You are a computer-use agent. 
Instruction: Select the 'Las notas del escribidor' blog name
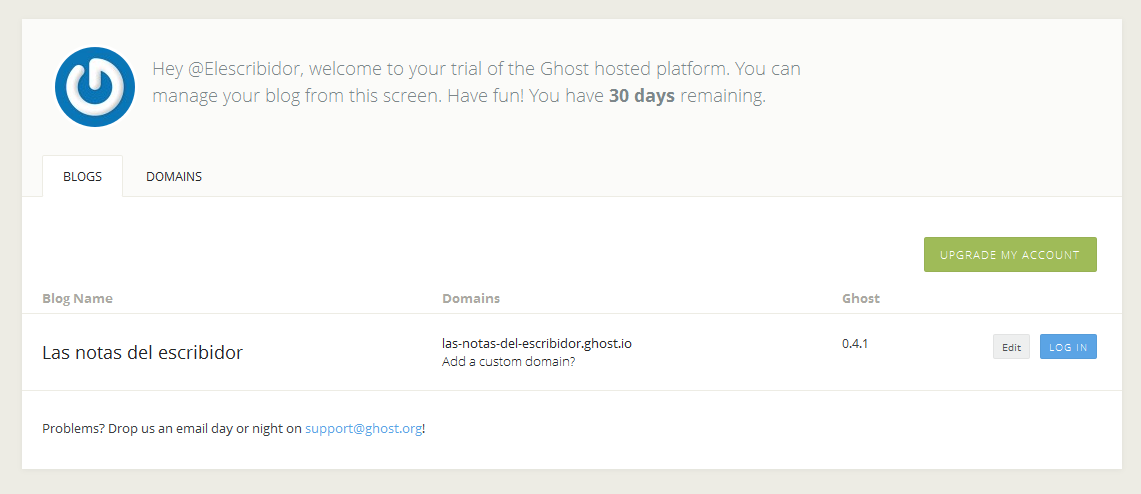(143, 353)
